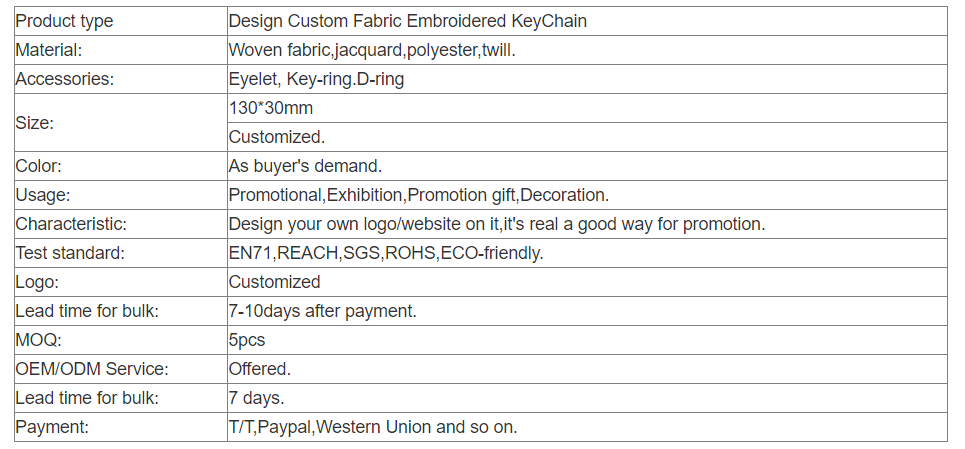The image size is (965, 449).
Task: Select the Product type label cell
Action: 121,21
